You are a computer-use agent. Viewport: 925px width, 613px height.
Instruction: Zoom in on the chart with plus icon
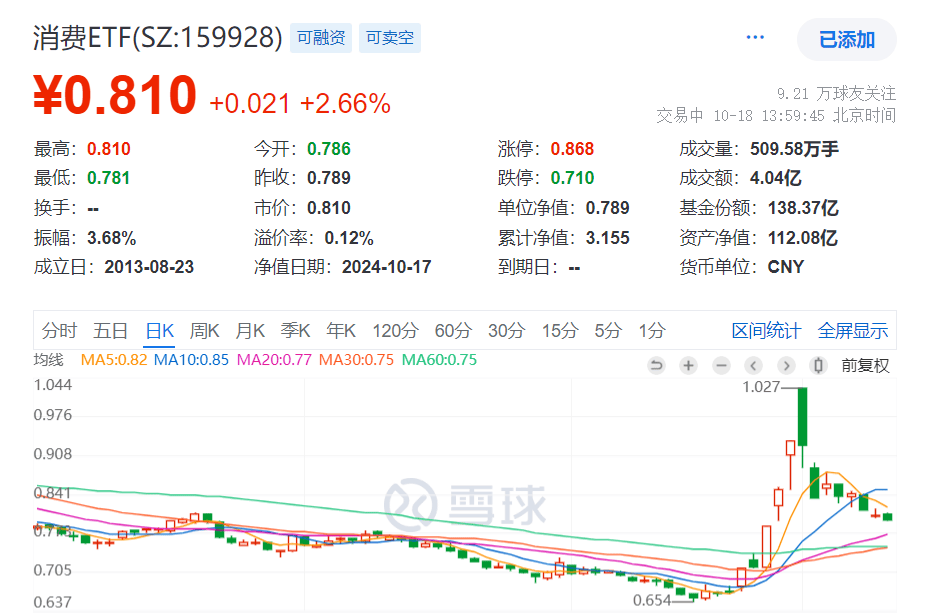tap(688, 366)
